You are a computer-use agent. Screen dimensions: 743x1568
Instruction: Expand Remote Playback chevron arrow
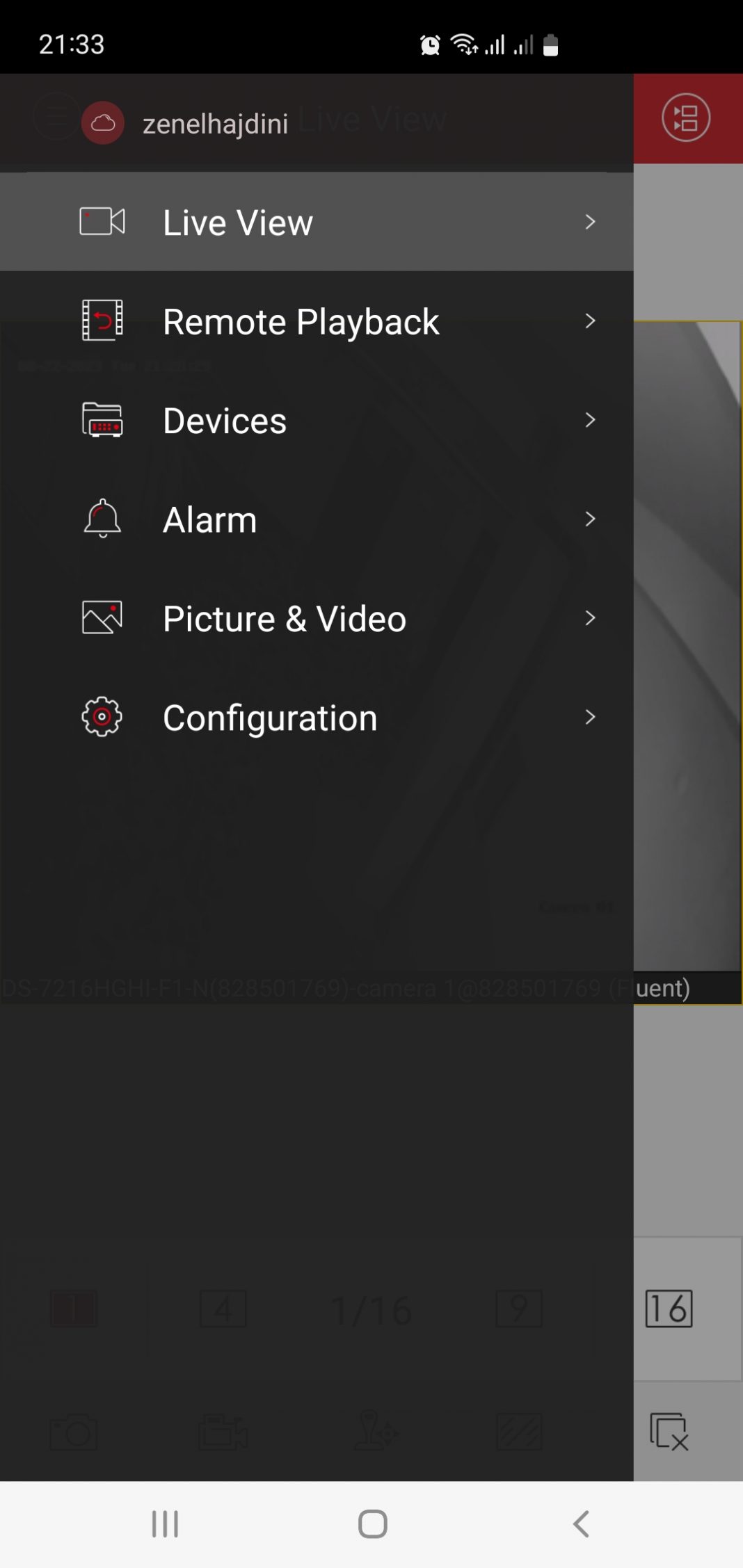[x=590, y=321]
